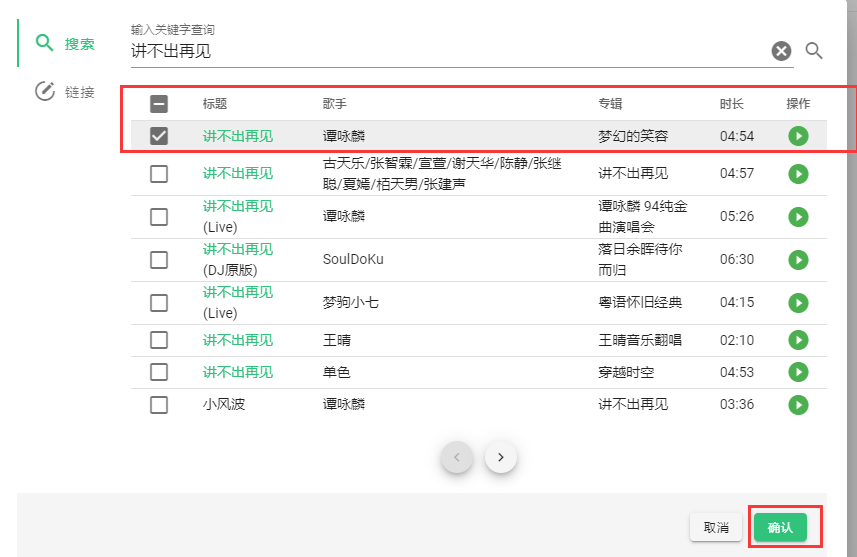Screen dimensions: 857x557
Task: Play the 小风波 track
Action: [798, 404]
